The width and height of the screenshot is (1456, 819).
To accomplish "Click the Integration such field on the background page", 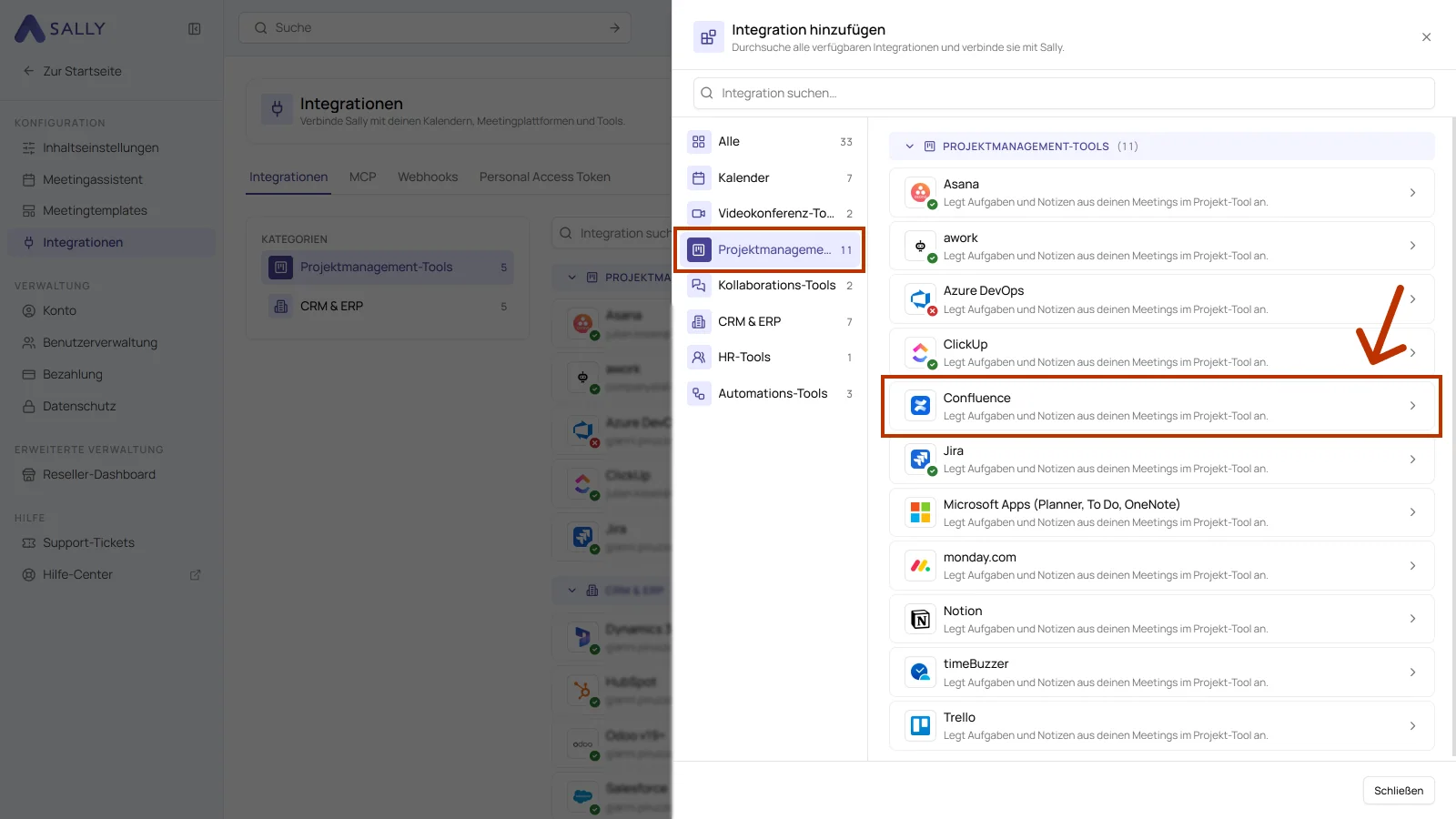I will [612, 233].
